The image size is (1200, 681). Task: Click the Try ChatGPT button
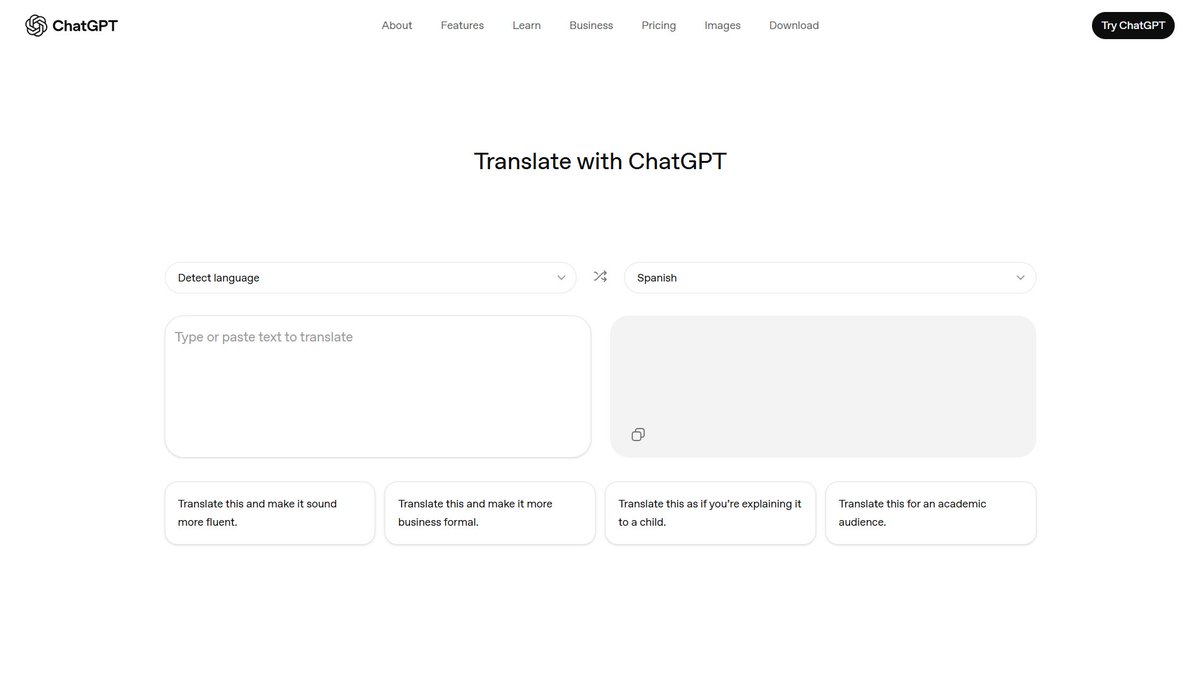(1133, 26)
